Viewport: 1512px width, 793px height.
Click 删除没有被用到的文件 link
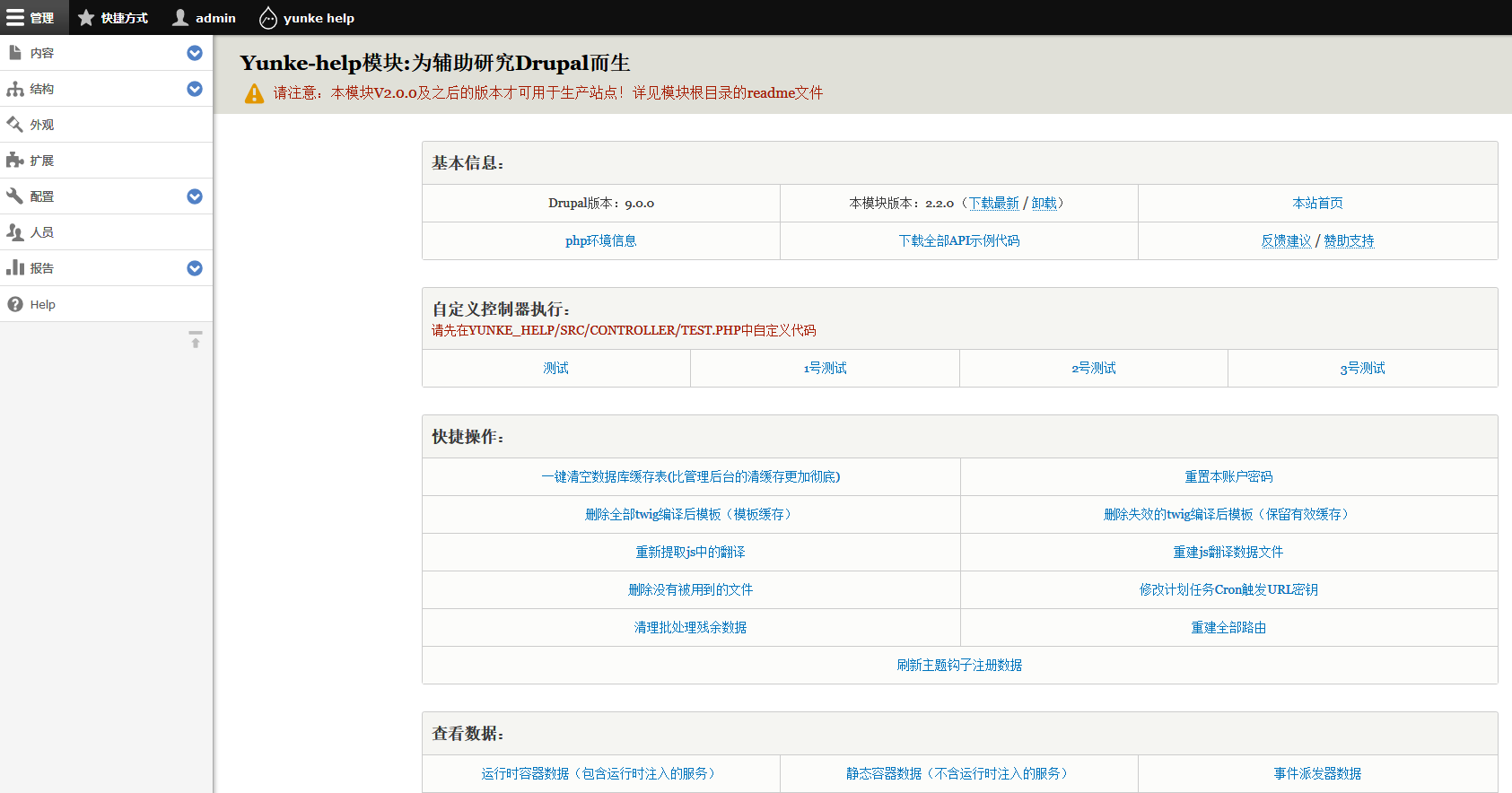pyautogui.click(x=691, y=590)
